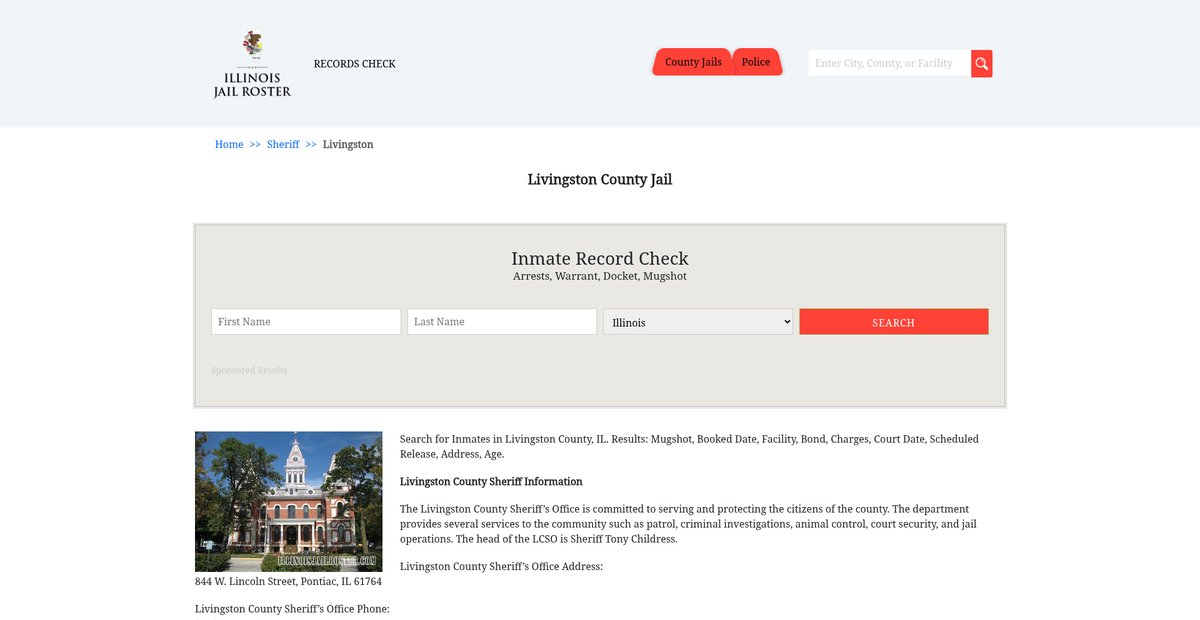Viewport: 1200px width, 620px height.
Task: Click the Livingston County Jail heading
Action: pos(600,180)
